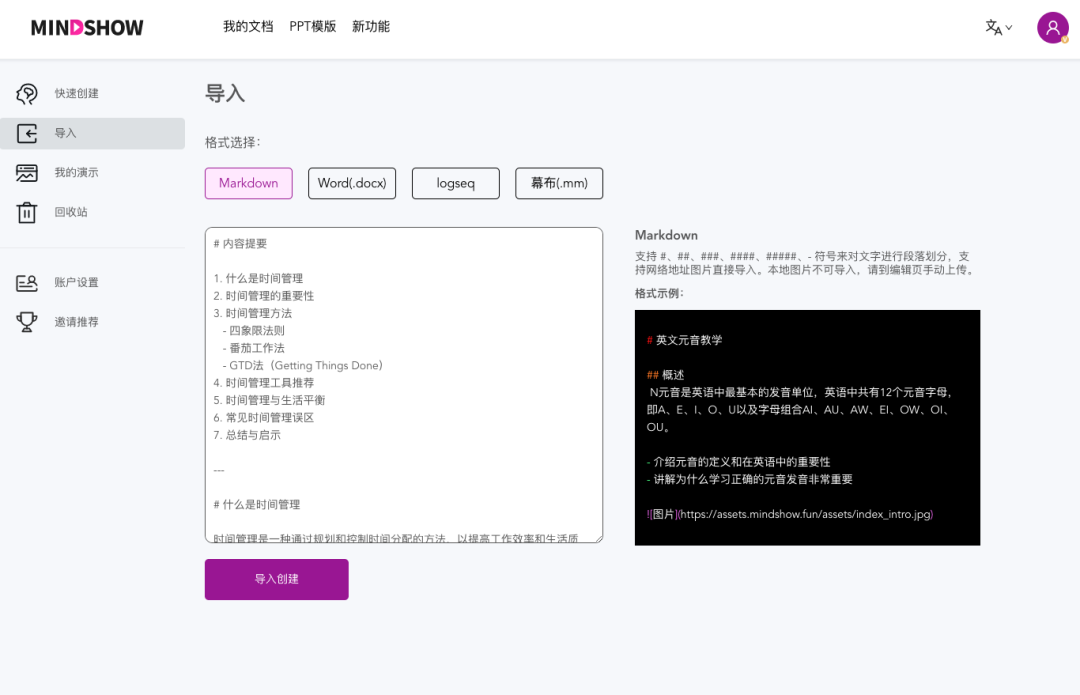Click the text area resize handle
The height and width of the screenshot is (695, 1080).
tap(598, 539)
